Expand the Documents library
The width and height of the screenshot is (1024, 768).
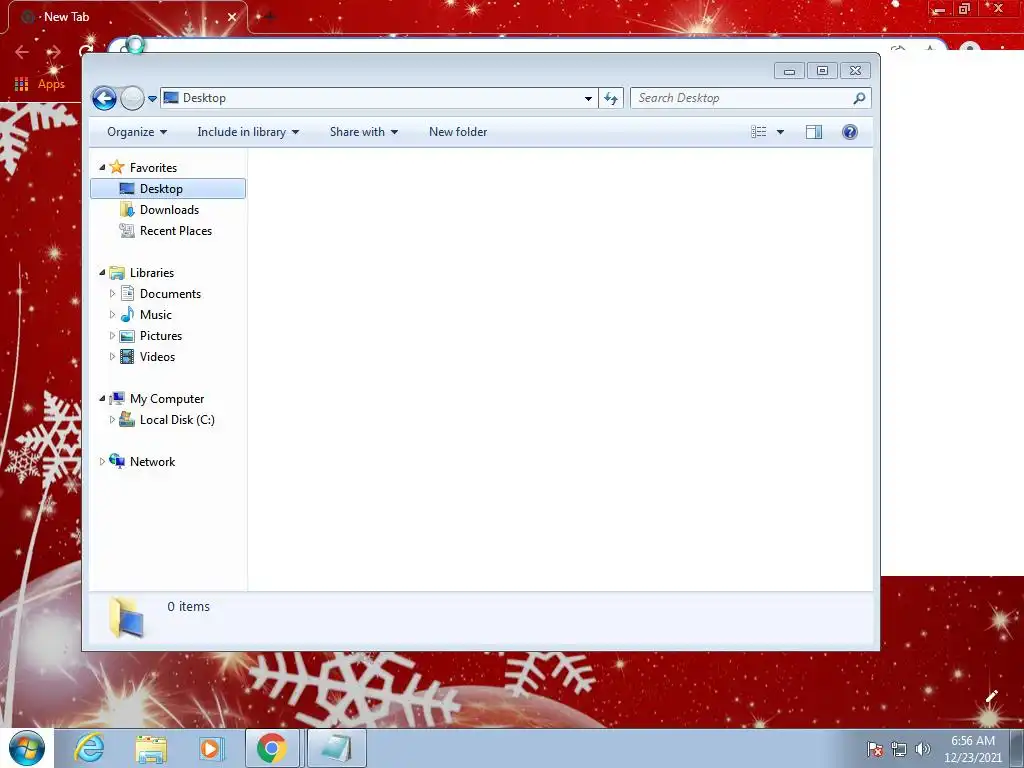[x=112, y=294]
